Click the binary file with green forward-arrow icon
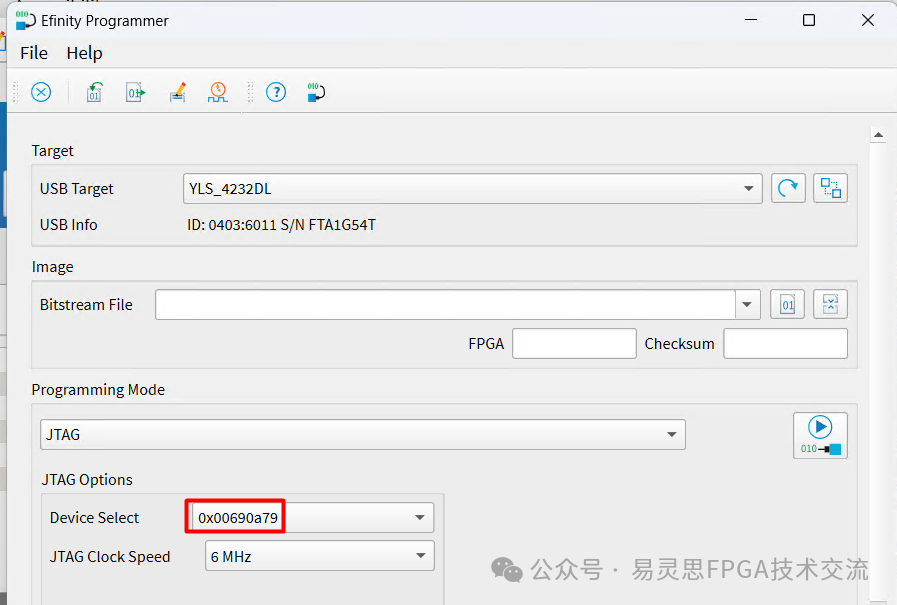The width and height of the screenshot is (897, 605). tap(135, 92)
